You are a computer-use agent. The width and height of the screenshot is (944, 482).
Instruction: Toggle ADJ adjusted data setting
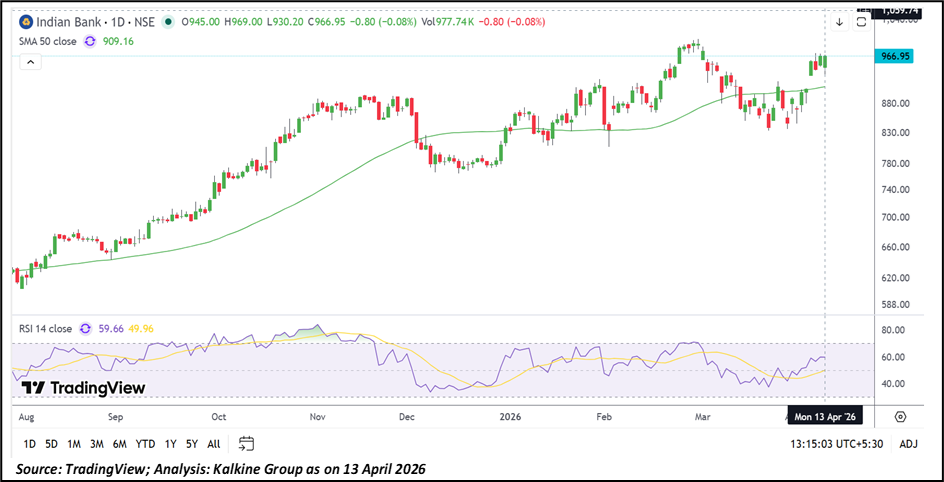908,443
